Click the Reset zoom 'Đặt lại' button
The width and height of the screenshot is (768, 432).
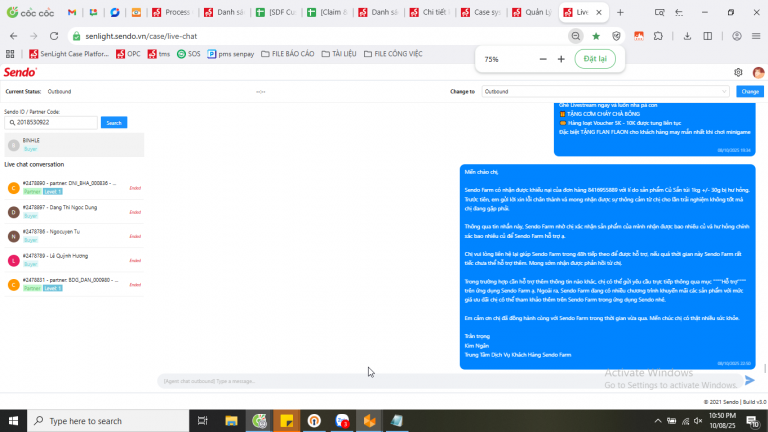(595, 59)
